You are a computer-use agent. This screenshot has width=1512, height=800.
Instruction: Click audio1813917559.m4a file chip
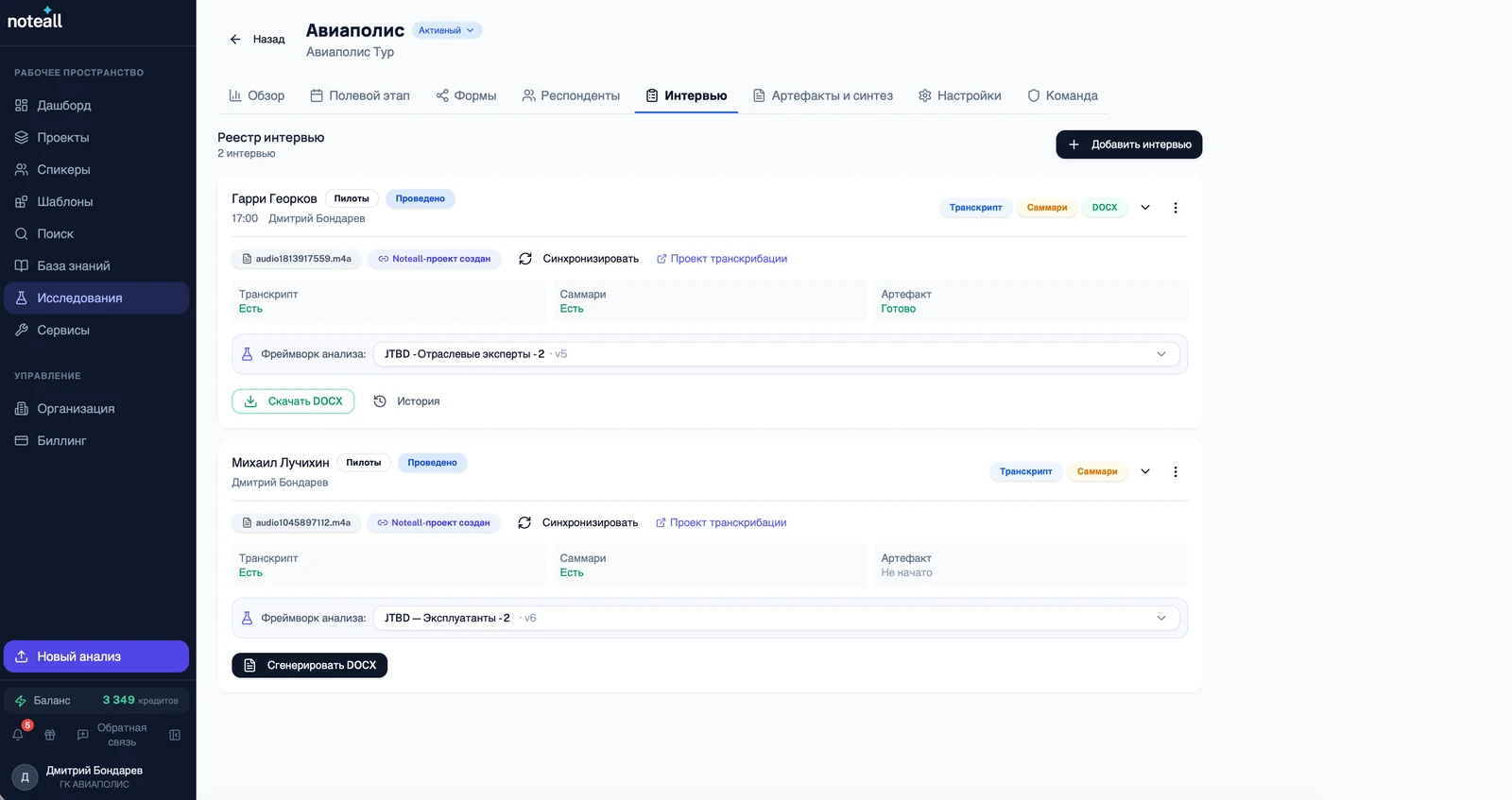(297, 259)
